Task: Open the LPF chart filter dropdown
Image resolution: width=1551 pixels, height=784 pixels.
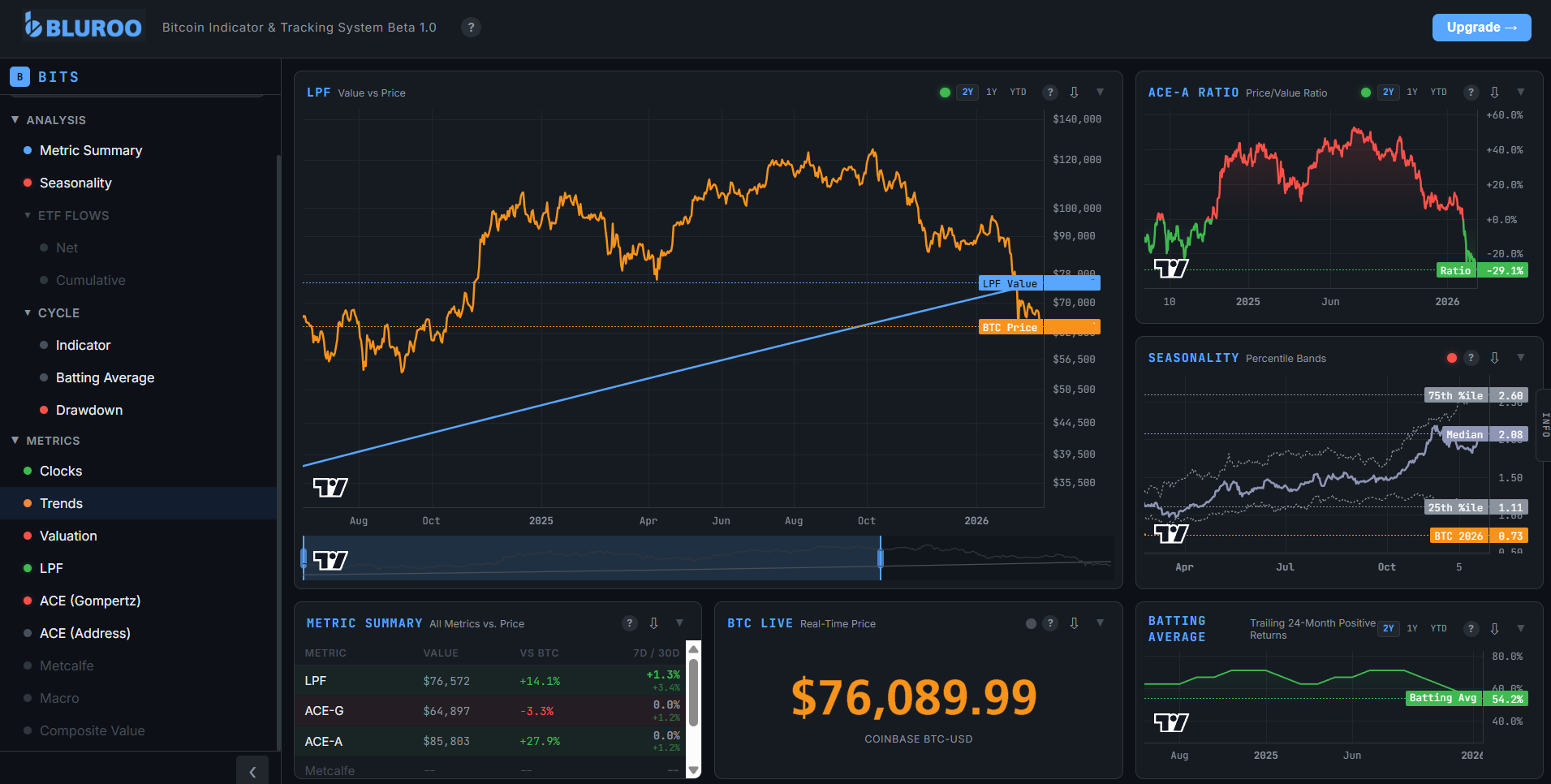Action: [x=1100, y=92]
